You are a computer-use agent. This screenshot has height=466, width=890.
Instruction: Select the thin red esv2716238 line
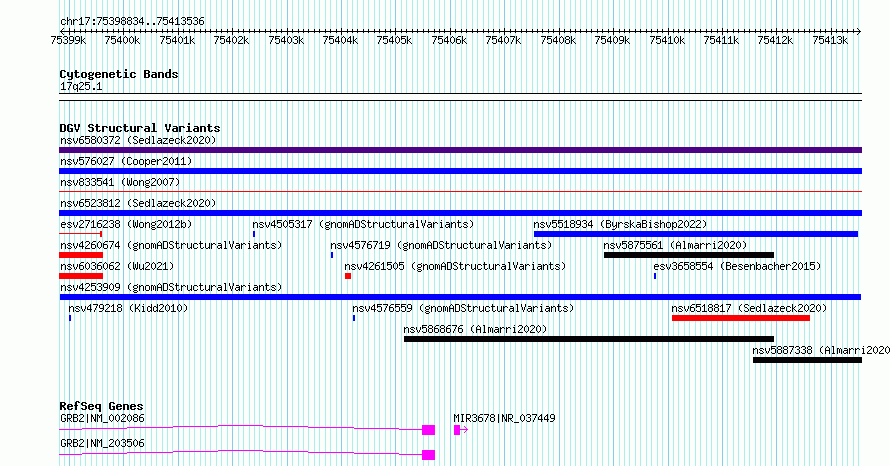(80, 234)
